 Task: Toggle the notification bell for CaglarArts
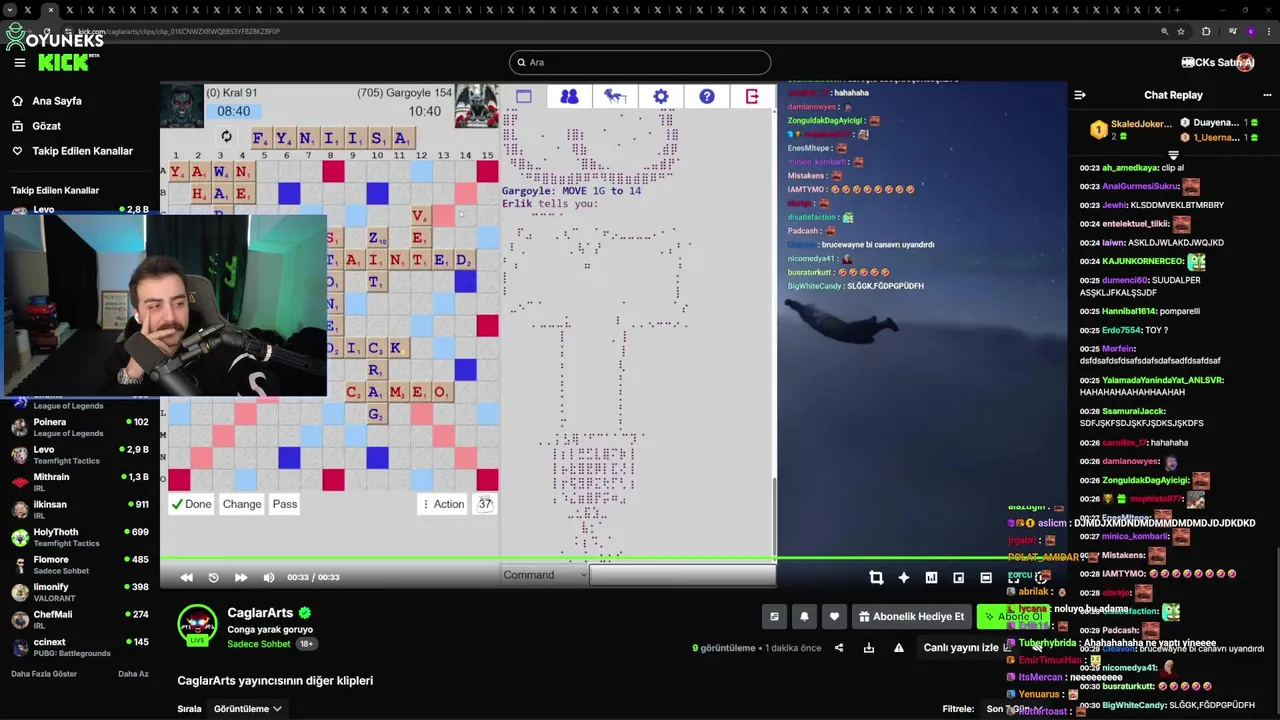[x=804, y=617]
